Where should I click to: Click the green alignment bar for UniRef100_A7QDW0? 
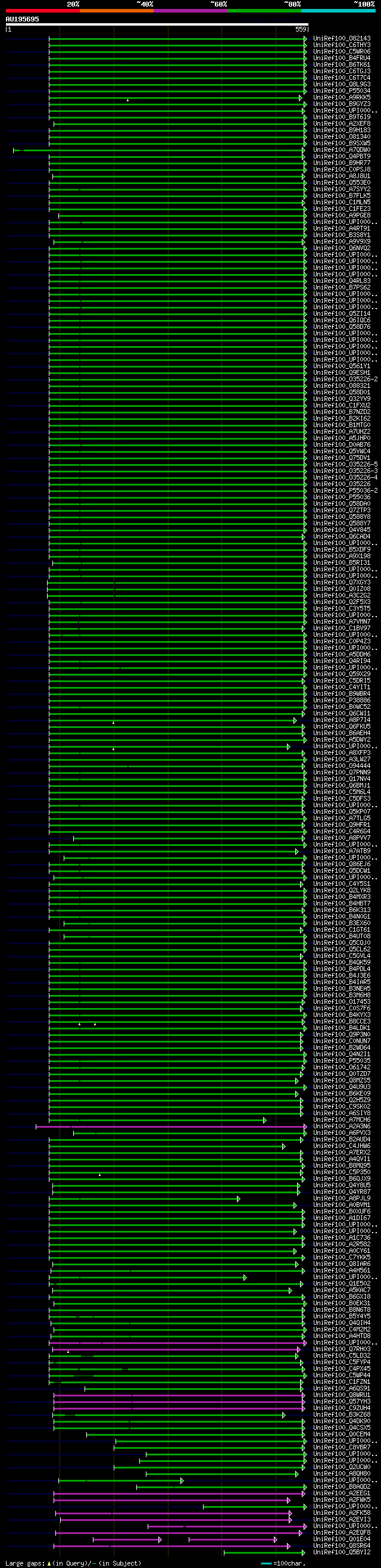(x=160, y=150)
